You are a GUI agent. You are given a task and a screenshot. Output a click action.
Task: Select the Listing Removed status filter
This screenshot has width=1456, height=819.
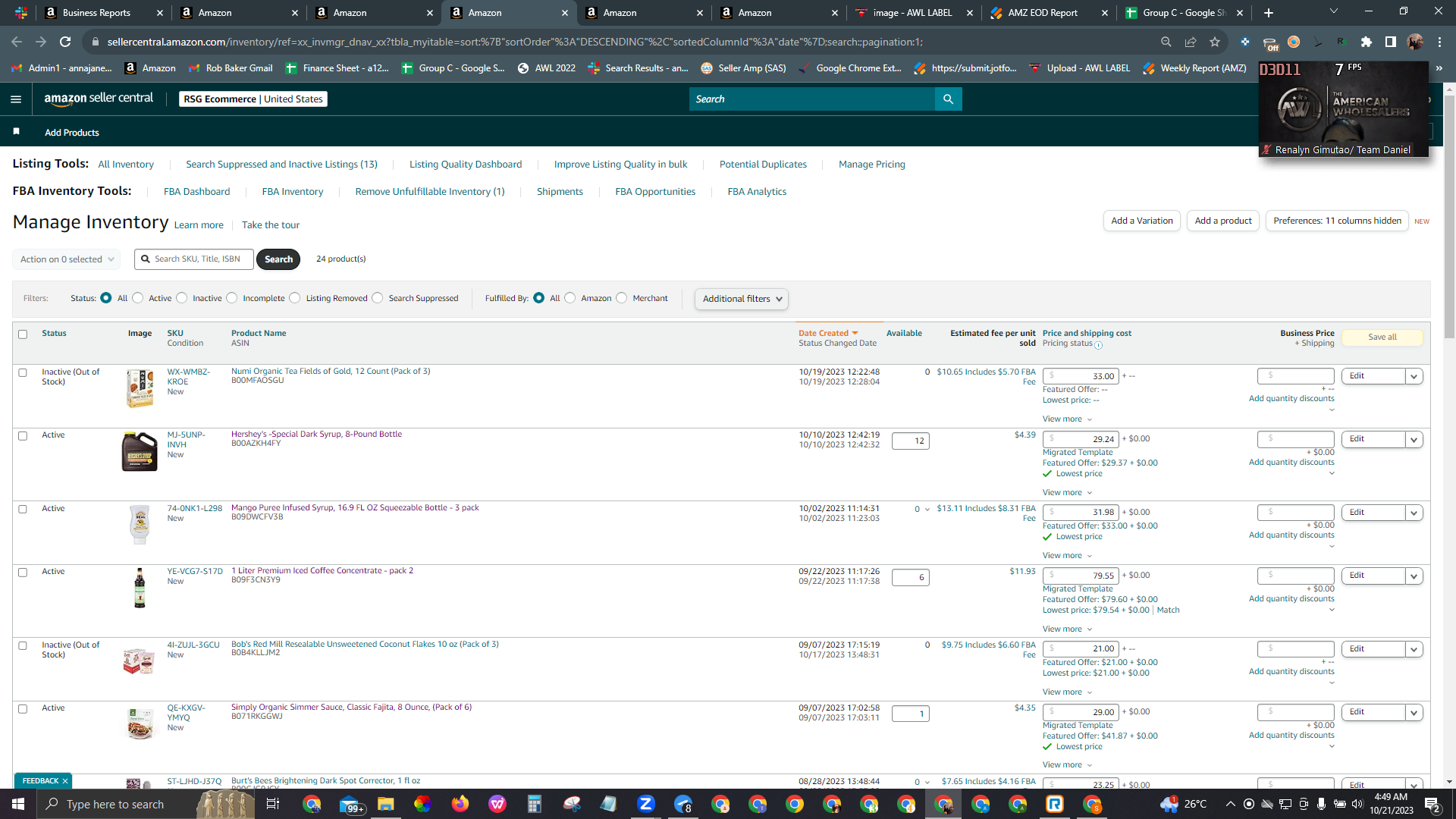(295, 298)
